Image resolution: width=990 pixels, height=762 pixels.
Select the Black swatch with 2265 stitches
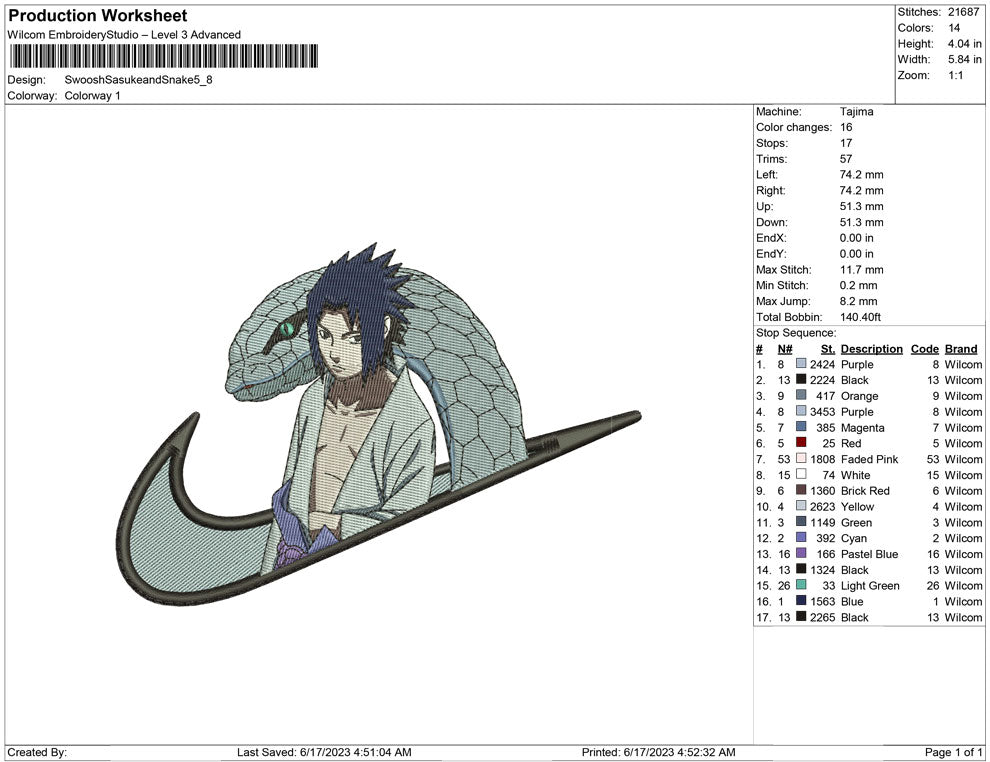(801, 616)
